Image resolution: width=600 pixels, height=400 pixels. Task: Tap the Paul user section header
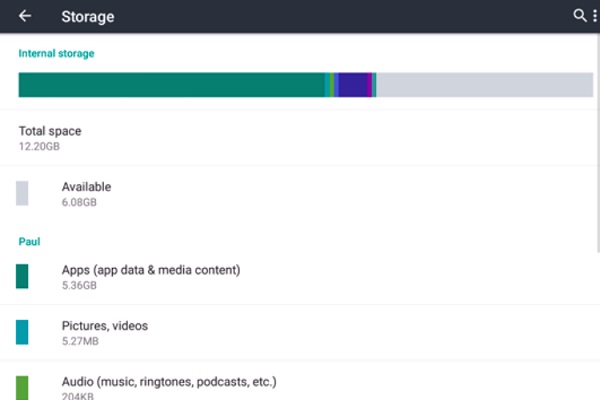(30, 241)
